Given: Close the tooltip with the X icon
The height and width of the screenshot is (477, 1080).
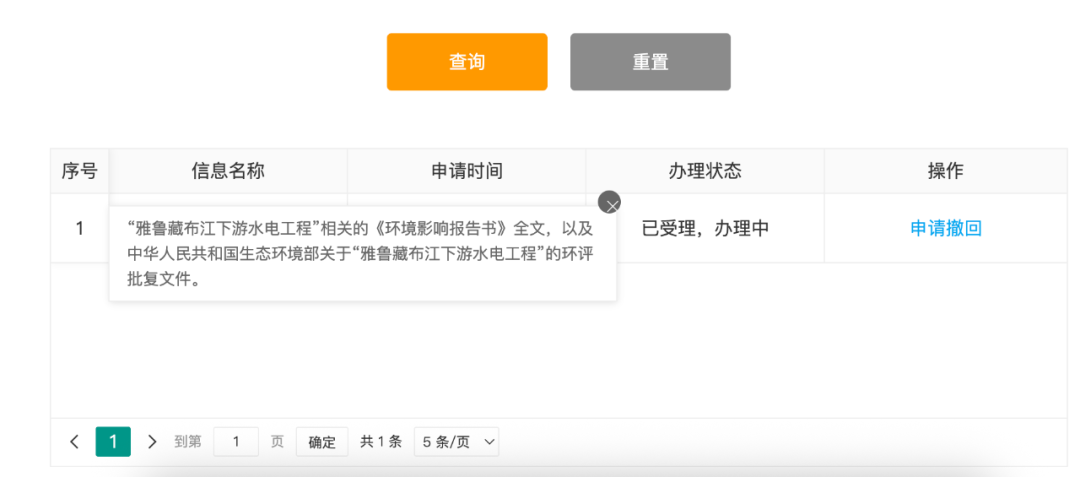Looking at the screenshot, I should click(x=609, y=203).
